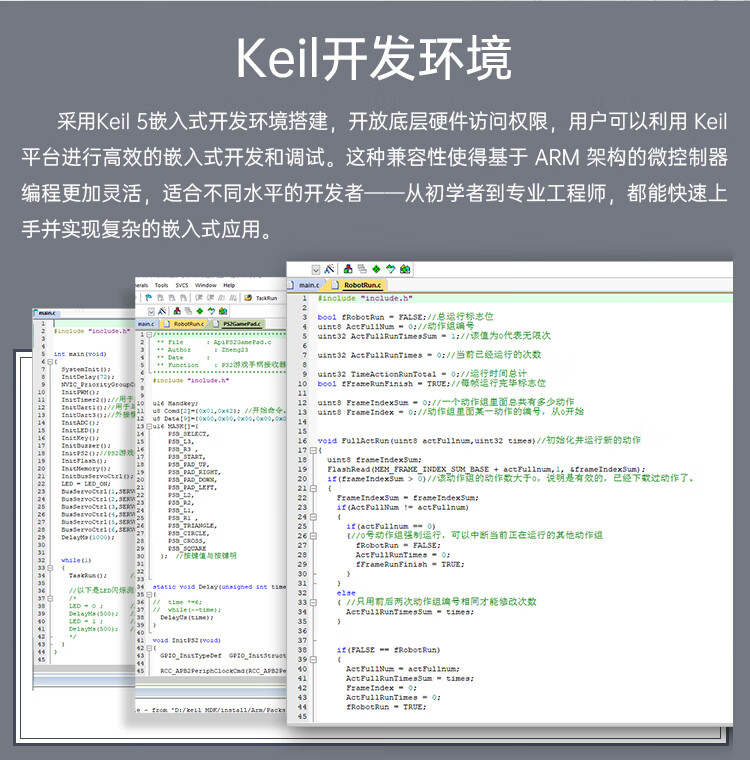Click 'u16 Handkey;' line in middle window
The width and height of the screenshot is (750, 760).
(x=176, y=403)
